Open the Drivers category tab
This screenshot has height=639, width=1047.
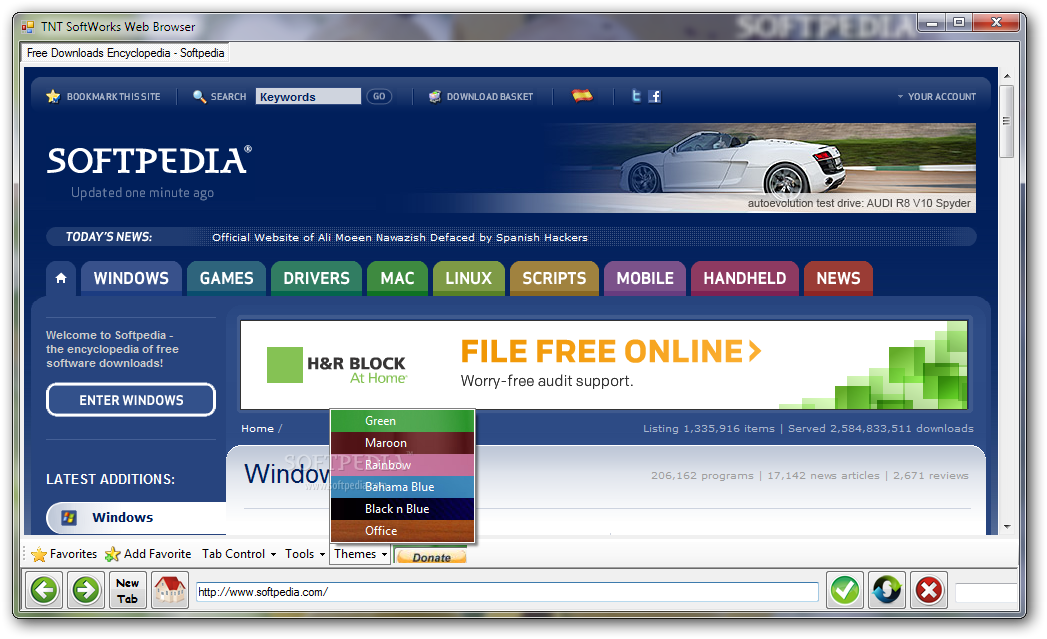click(316, 278)
